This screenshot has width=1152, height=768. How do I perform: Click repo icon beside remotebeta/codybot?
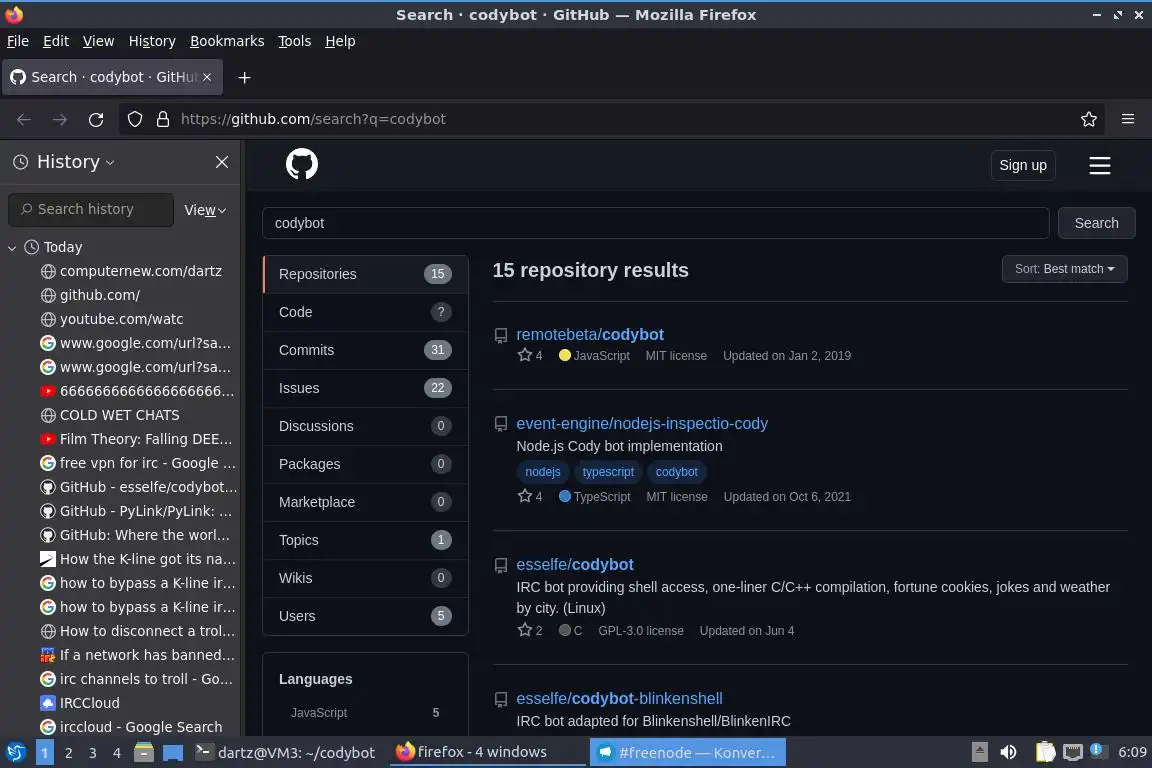(500, 336)
